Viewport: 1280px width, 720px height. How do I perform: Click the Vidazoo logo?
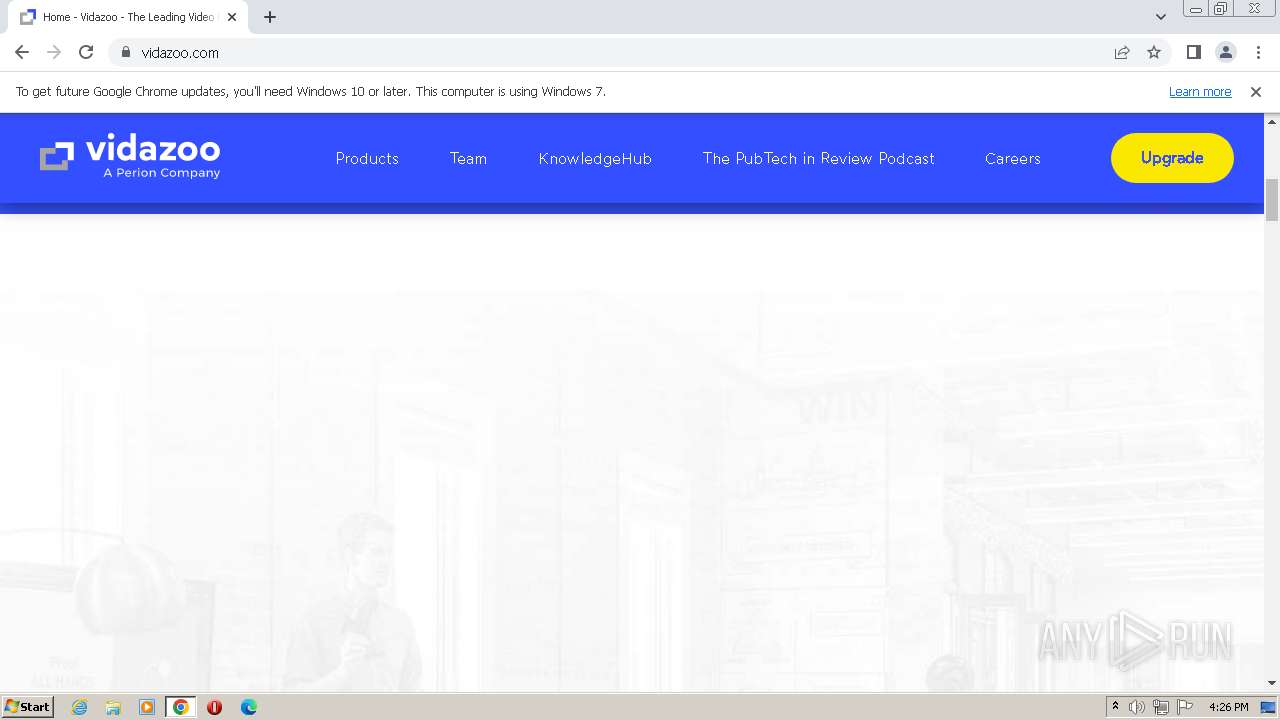[x=130, y=158]
